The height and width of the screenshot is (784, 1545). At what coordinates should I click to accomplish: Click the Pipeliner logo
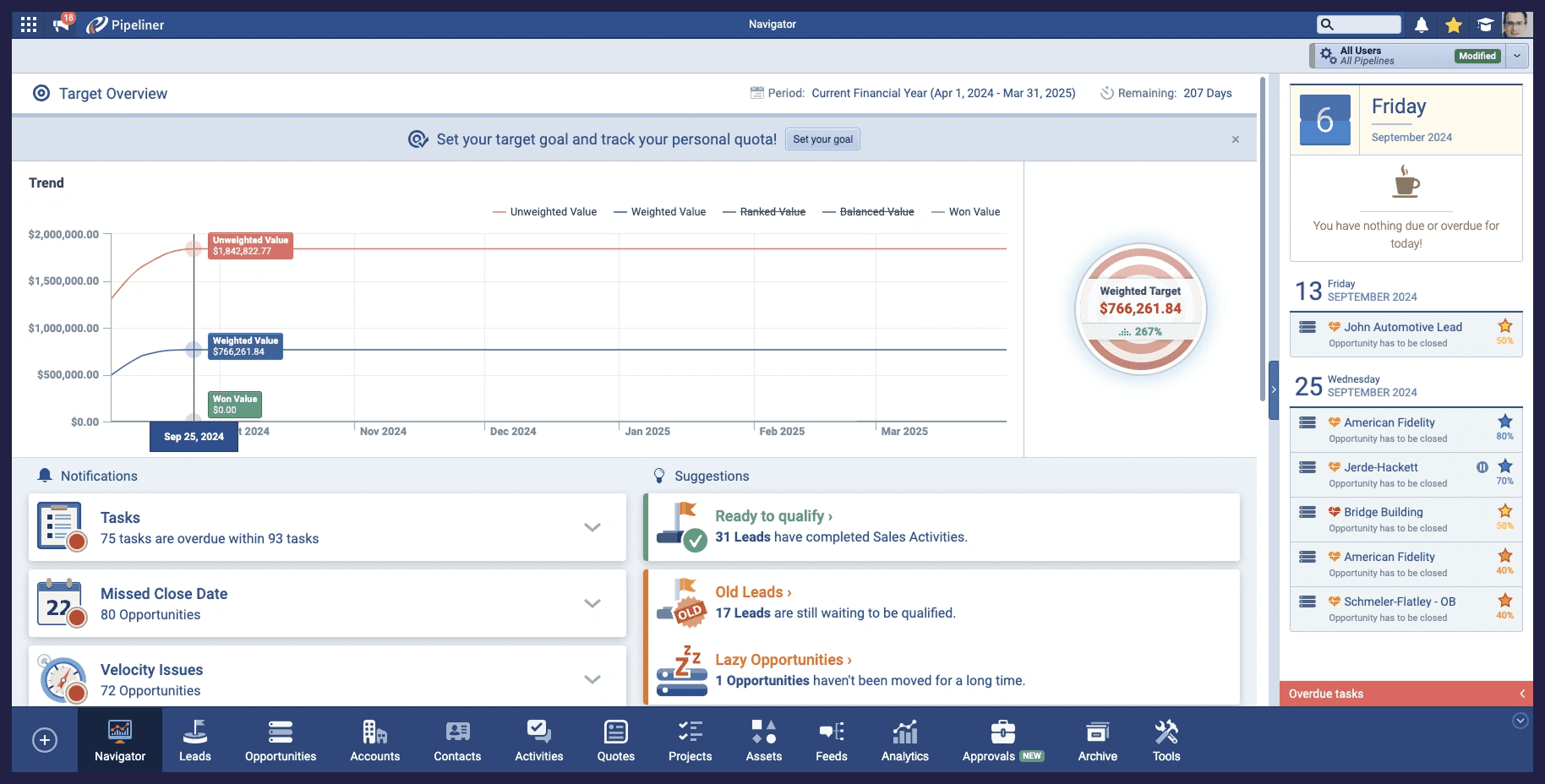pyautogui.click(x=126, y=24)
